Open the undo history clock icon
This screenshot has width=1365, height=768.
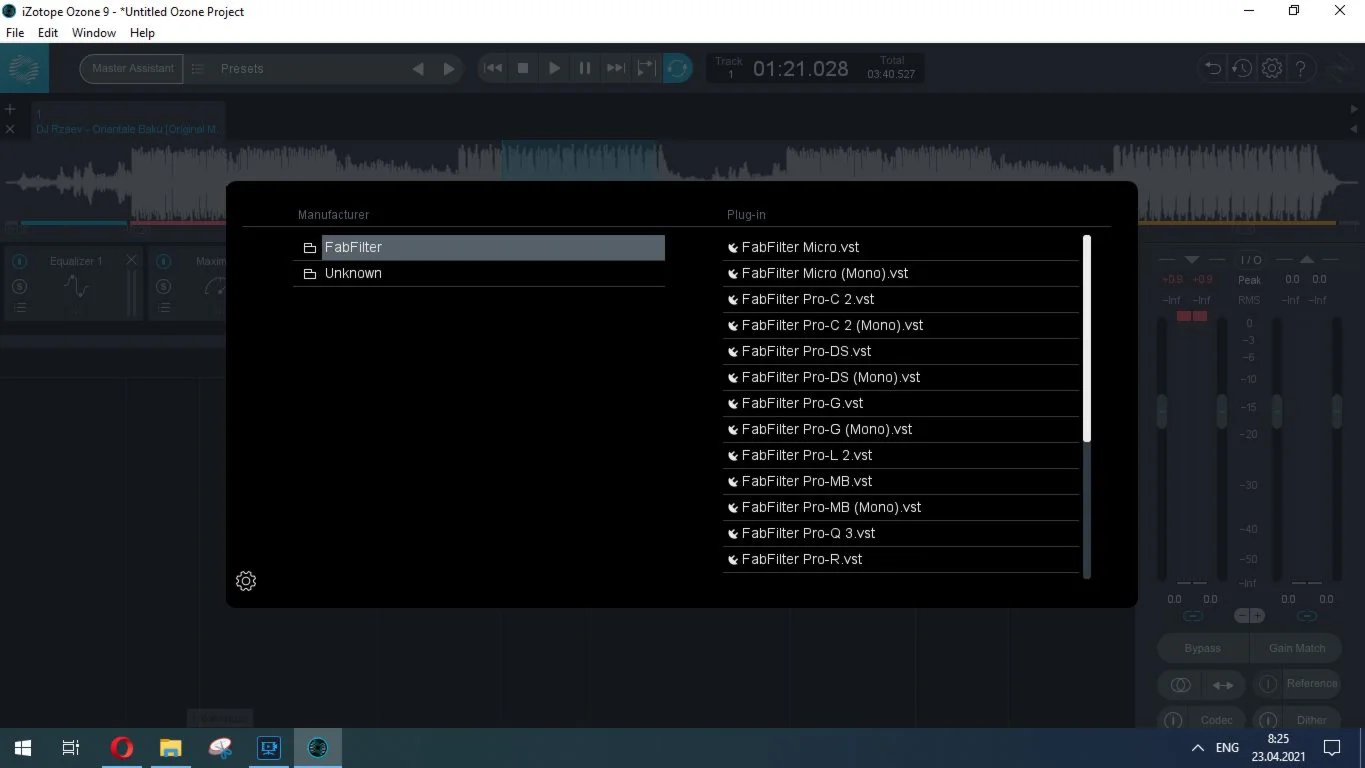[x=1242, y=69]
